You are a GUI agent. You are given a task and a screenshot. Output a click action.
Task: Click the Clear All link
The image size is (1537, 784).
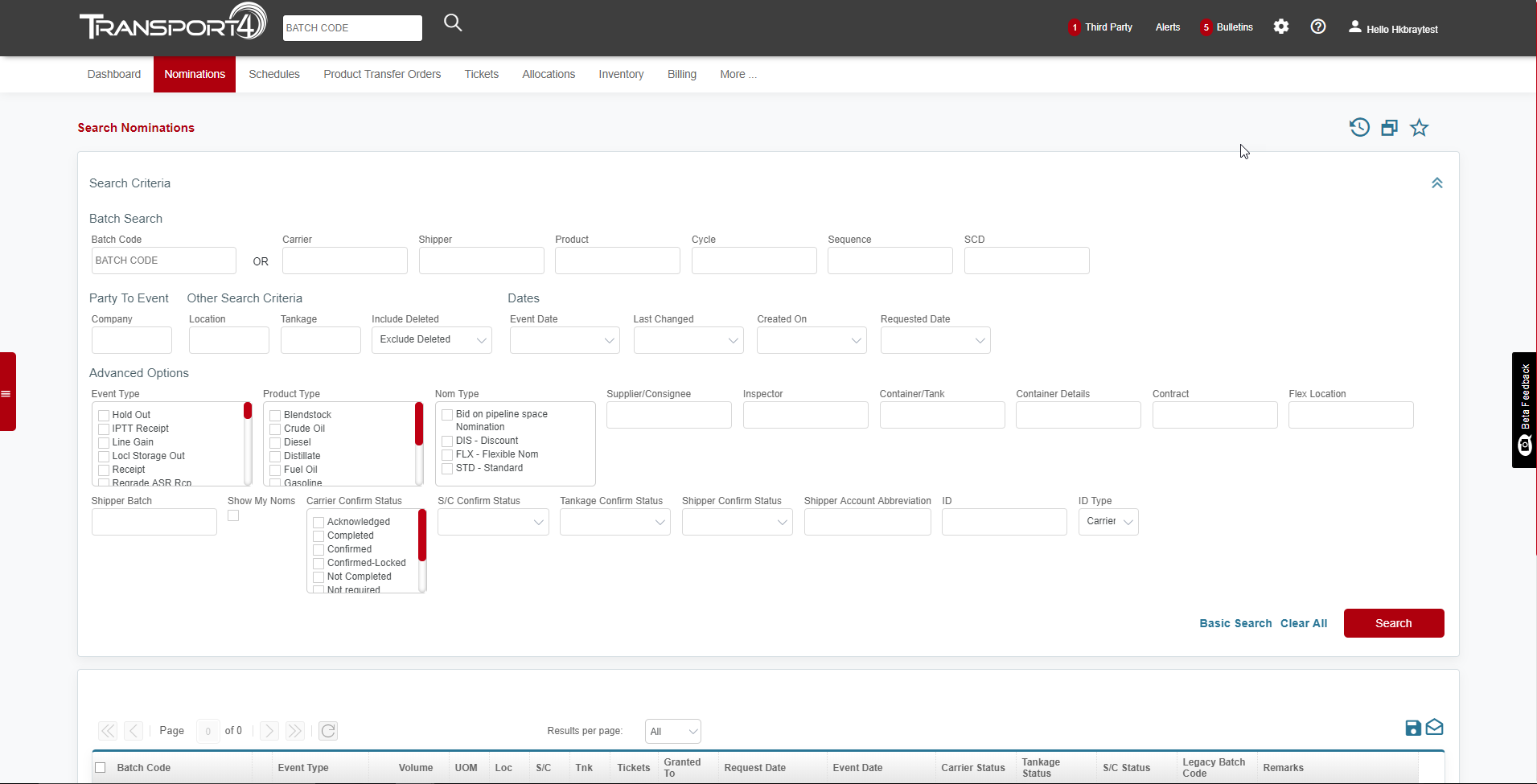point(1303,623)
